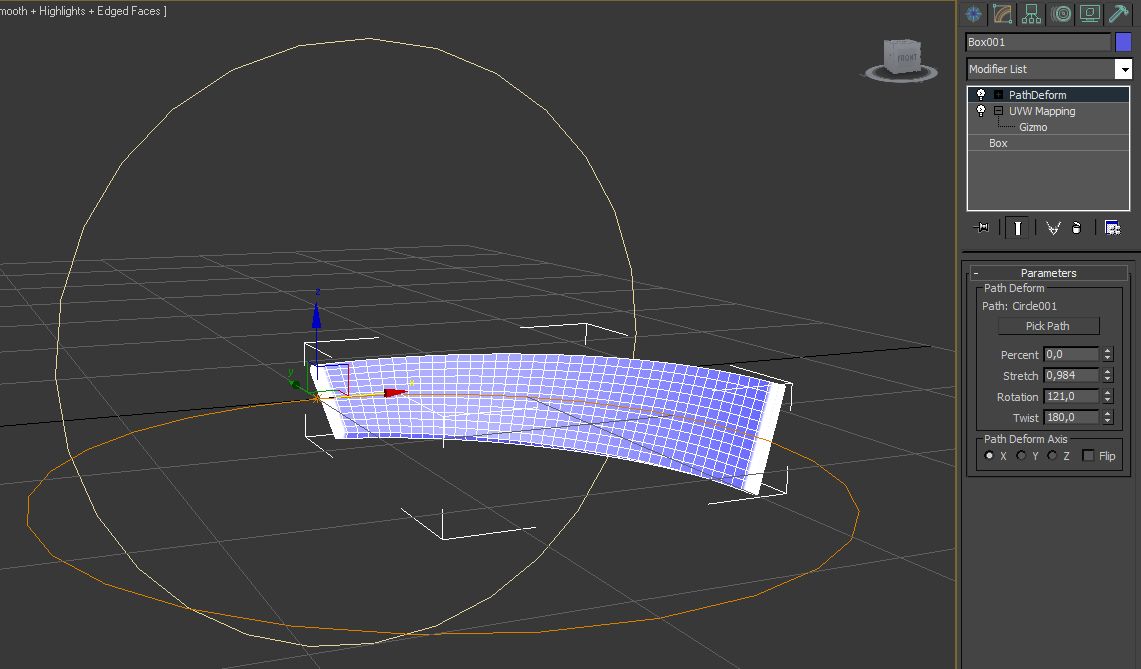Click the Stretch value field
The width and height of the screenshot is (1141, 669).
click(x=1071, y=376)
